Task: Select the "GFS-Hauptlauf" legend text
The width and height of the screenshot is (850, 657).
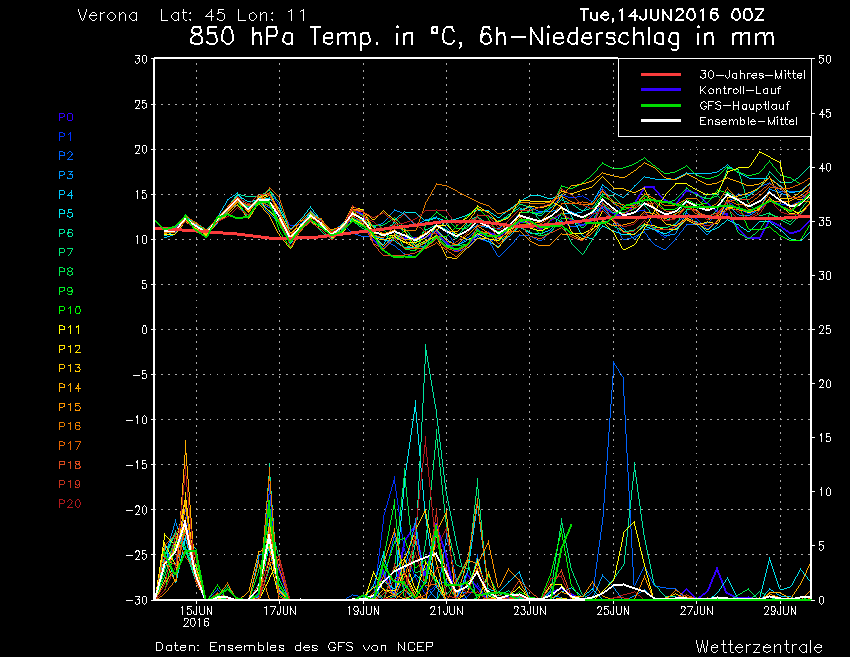Action: 744,106
